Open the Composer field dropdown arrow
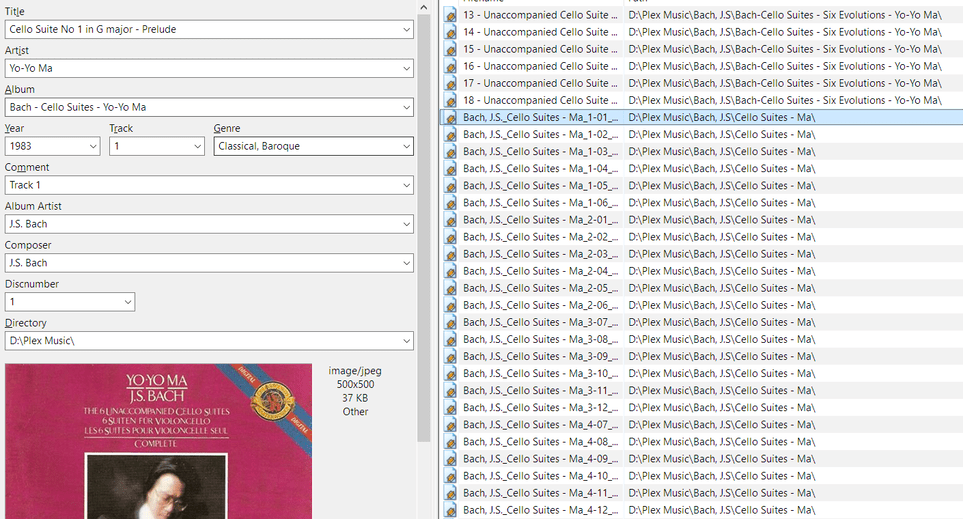Image resolution: width=963 pixels, height=519 pixels. click(406, 263)
